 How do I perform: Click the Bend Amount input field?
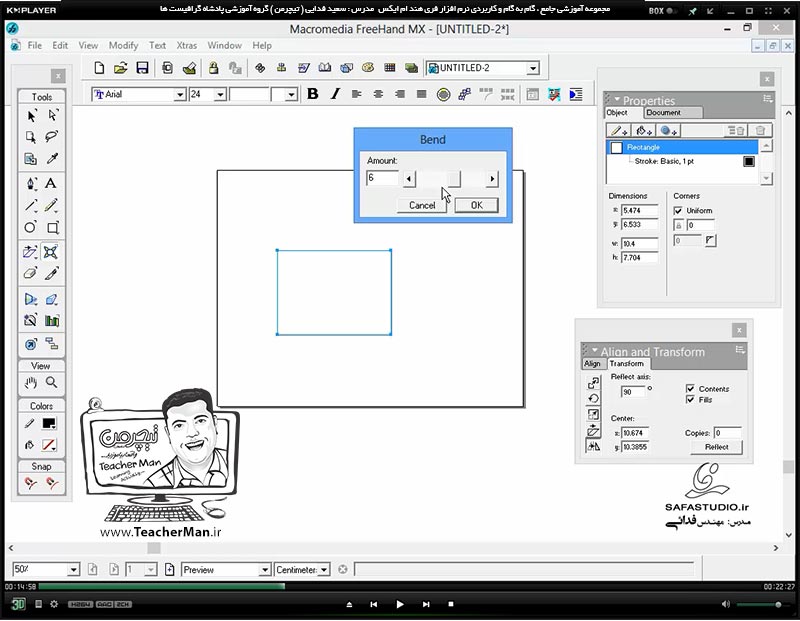point(382,178)
